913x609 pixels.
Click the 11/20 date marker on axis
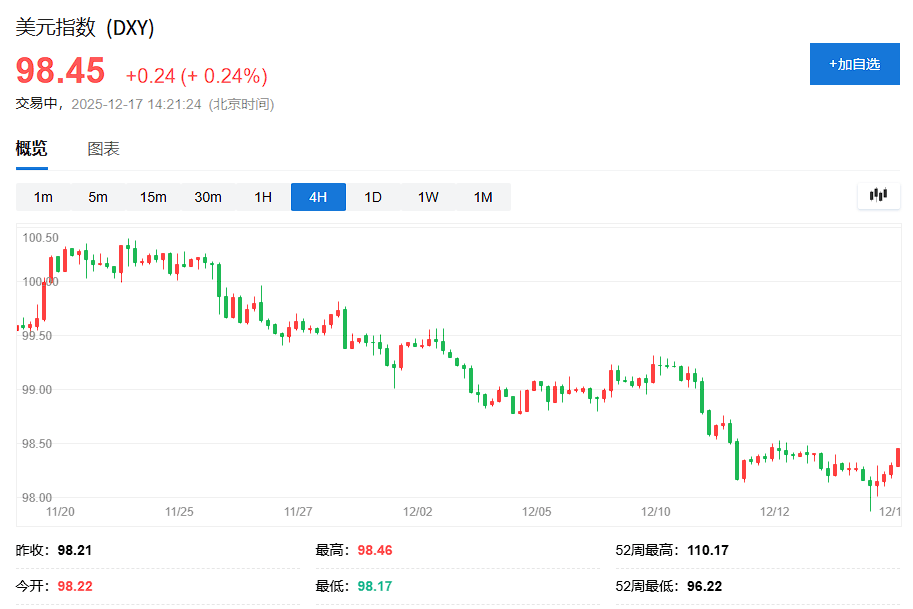(x=61, y=511)
